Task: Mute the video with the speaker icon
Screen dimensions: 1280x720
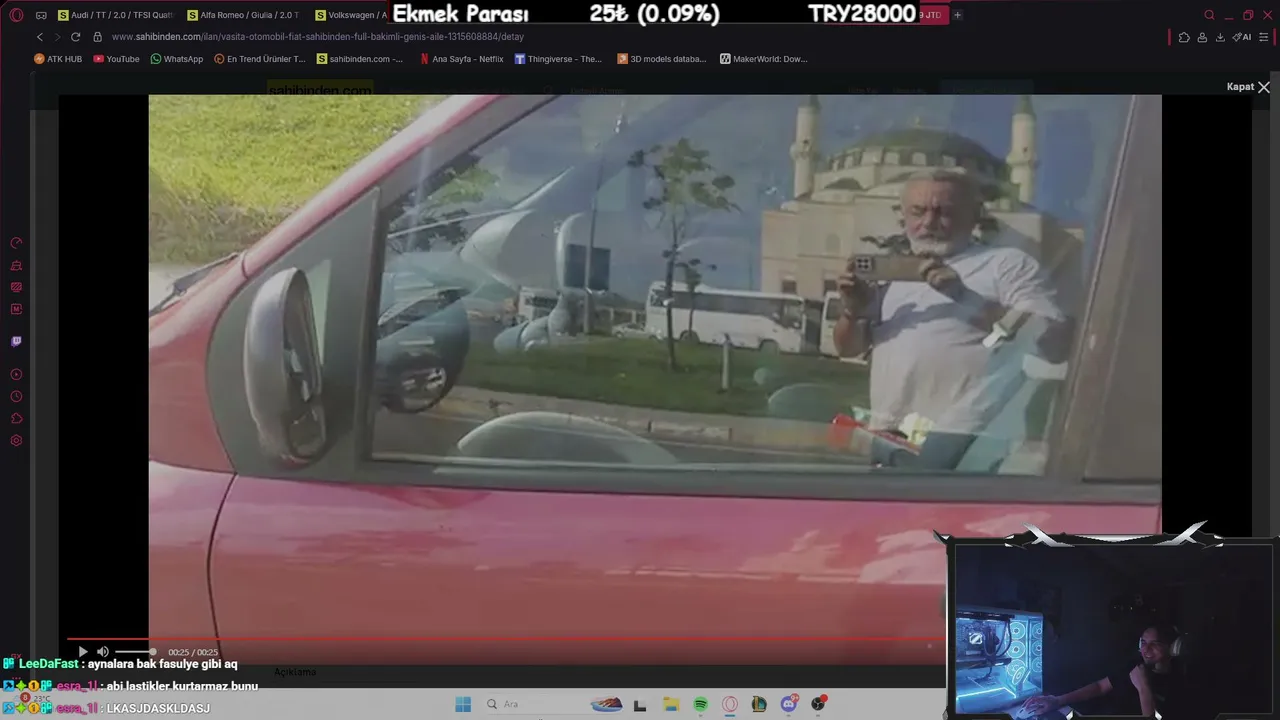Action: tap(102, 652)
